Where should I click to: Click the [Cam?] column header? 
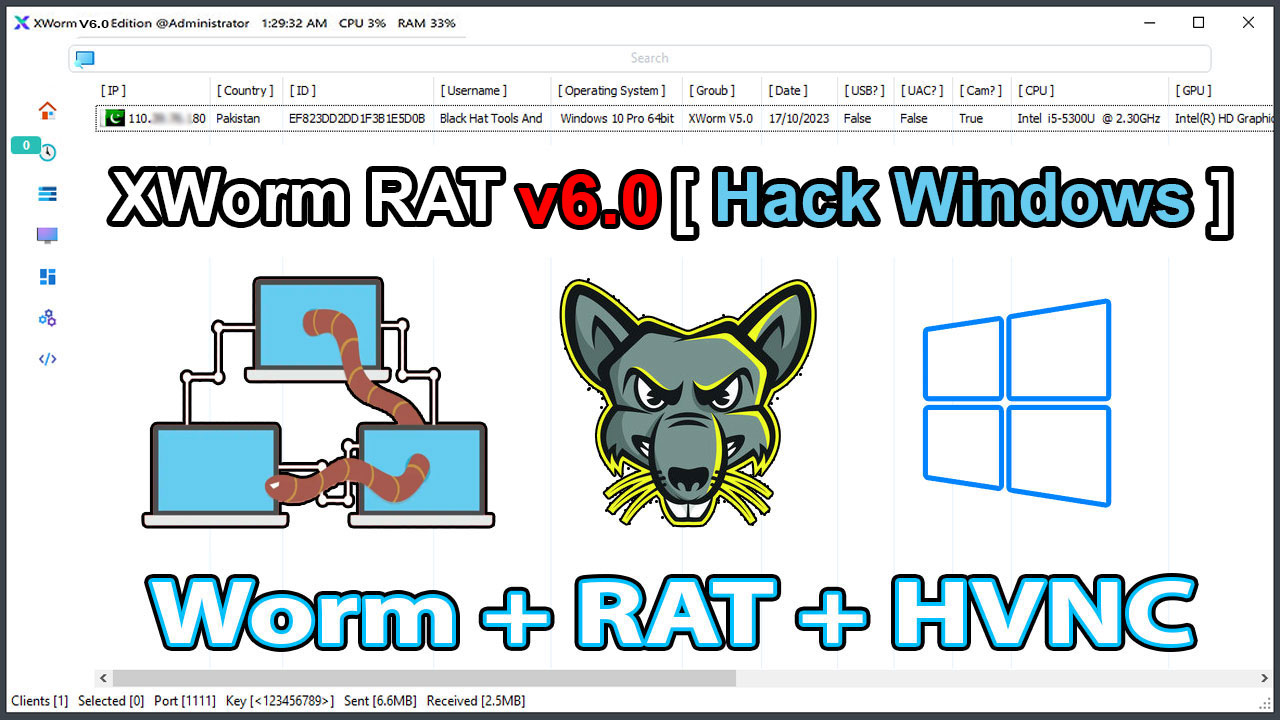[x=980, y=90]
